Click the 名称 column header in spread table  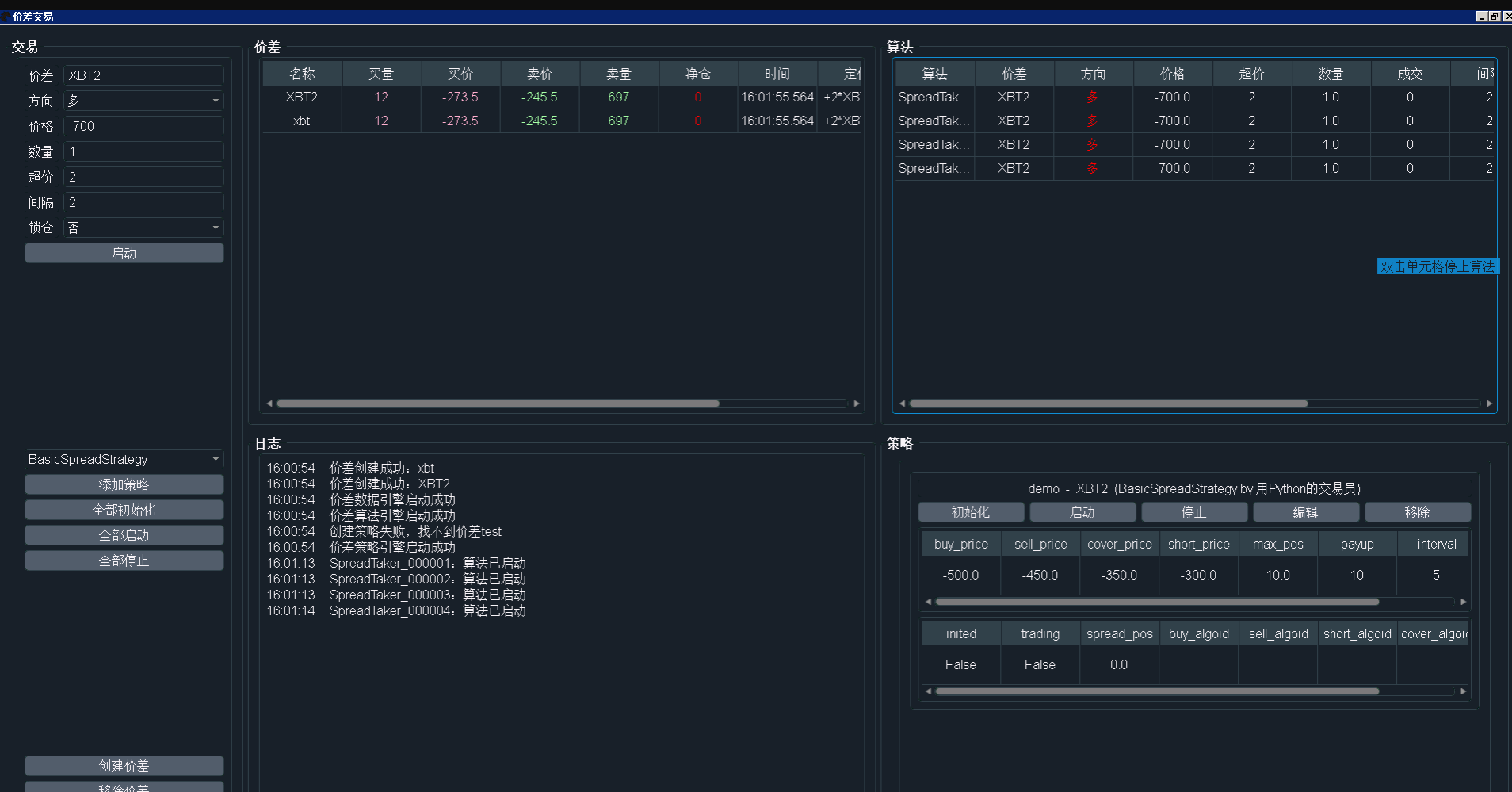[302, 74]
